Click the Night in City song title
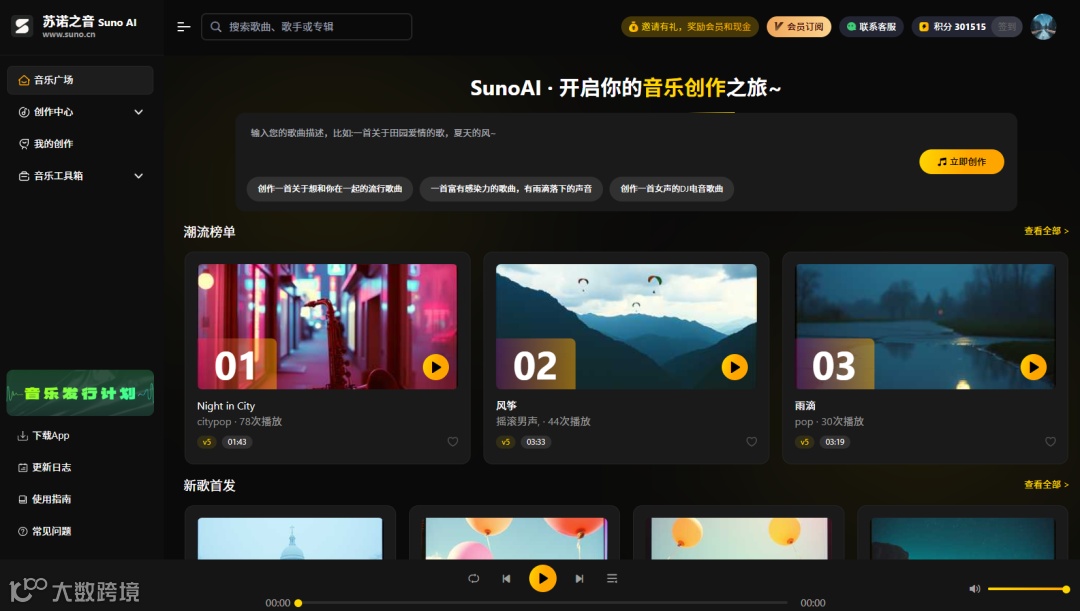1080x611 pixels. (x=226, y=406)
